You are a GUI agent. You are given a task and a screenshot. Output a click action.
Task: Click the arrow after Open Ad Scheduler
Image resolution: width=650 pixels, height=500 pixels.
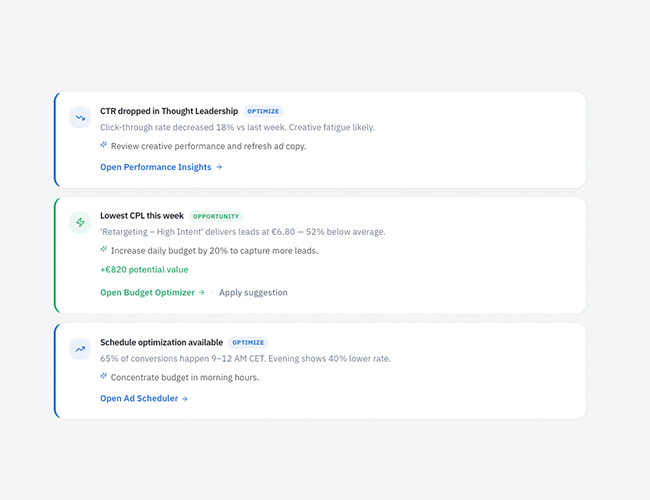click(x=185, y=398)
